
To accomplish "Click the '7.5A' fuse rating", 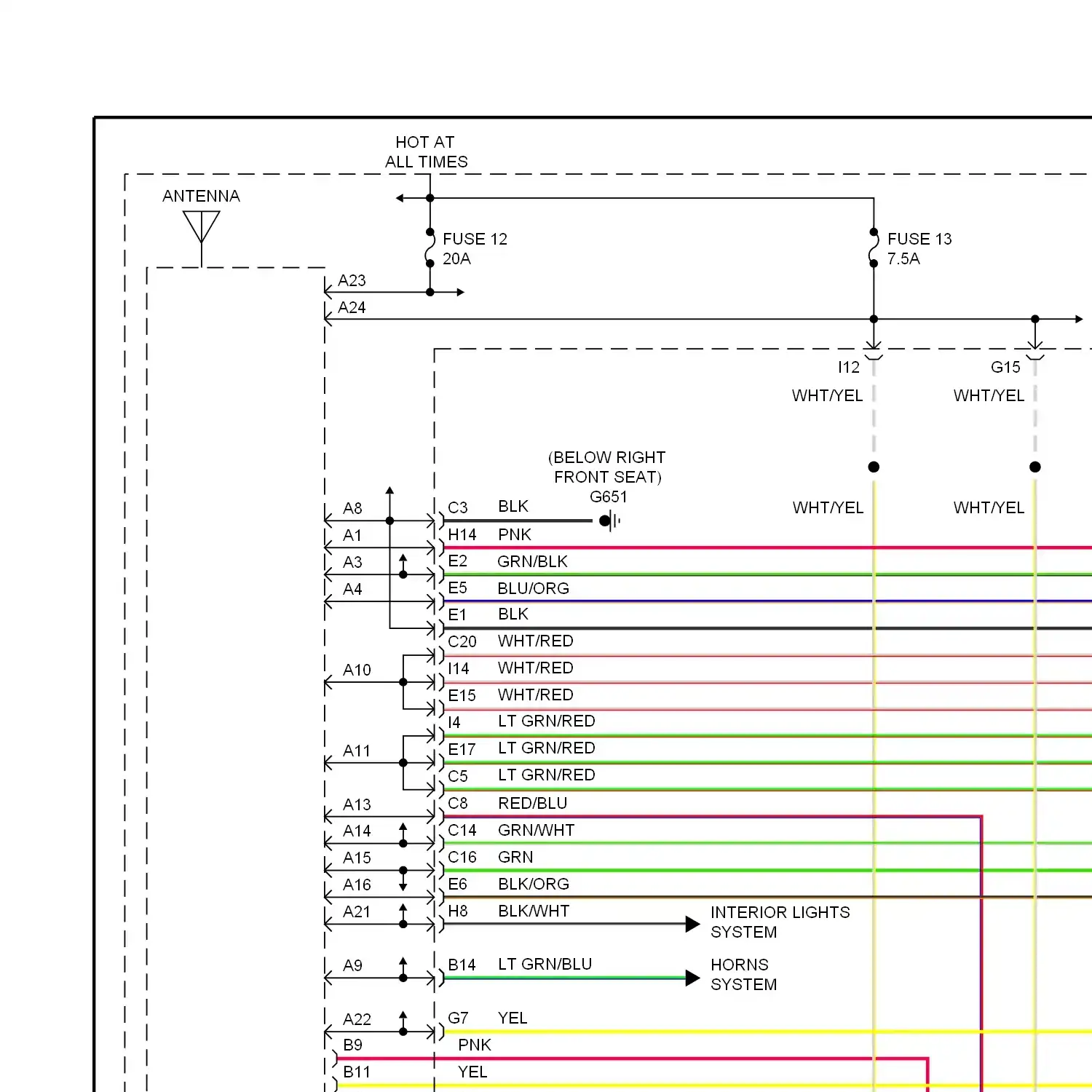I will [903, 258].
